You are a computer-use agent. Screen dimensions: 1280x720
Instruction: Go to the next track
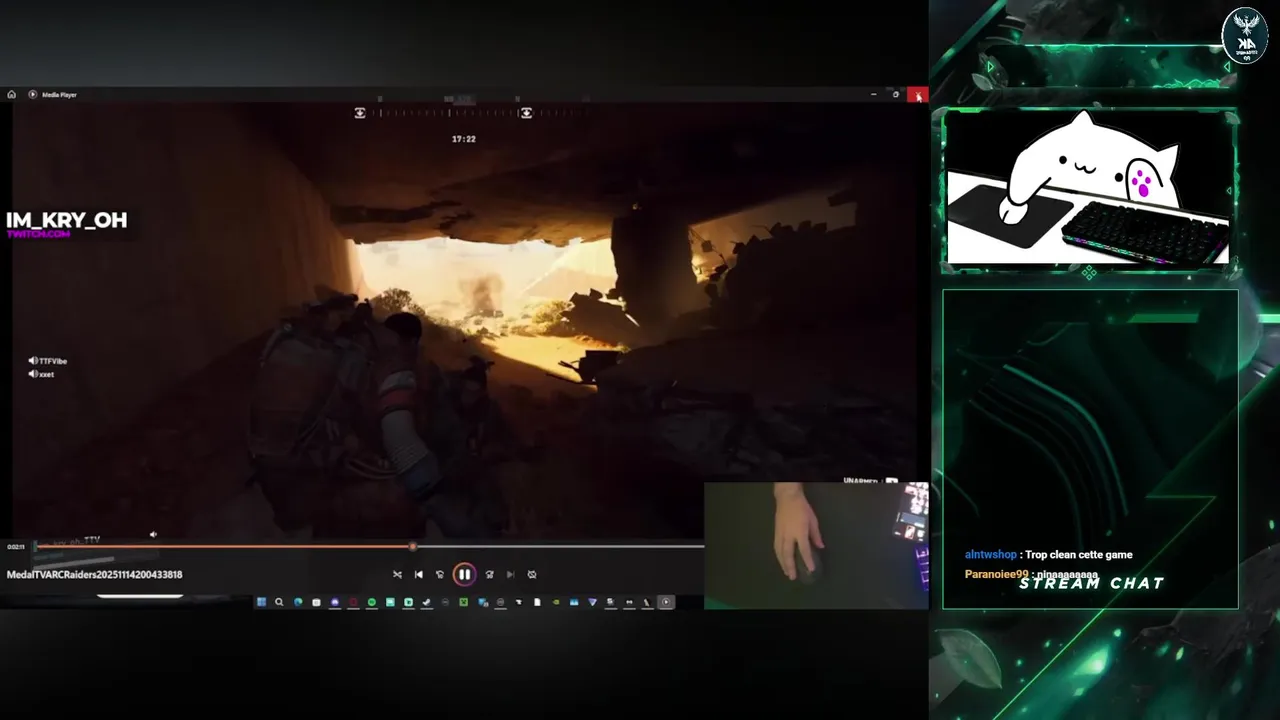[x=510, y=574]
